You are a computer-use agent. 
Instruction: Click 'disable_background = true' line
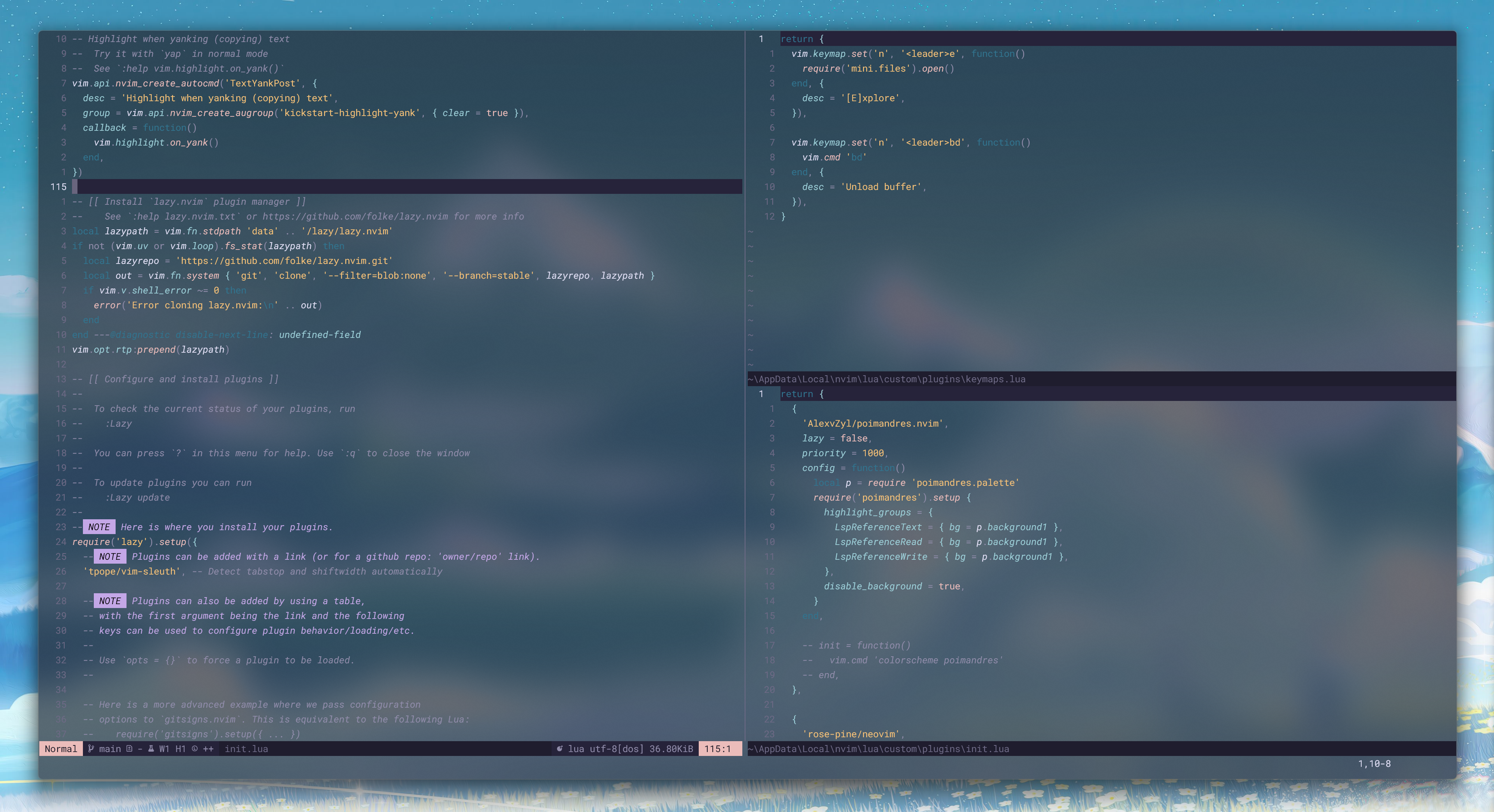pos(894,586)
